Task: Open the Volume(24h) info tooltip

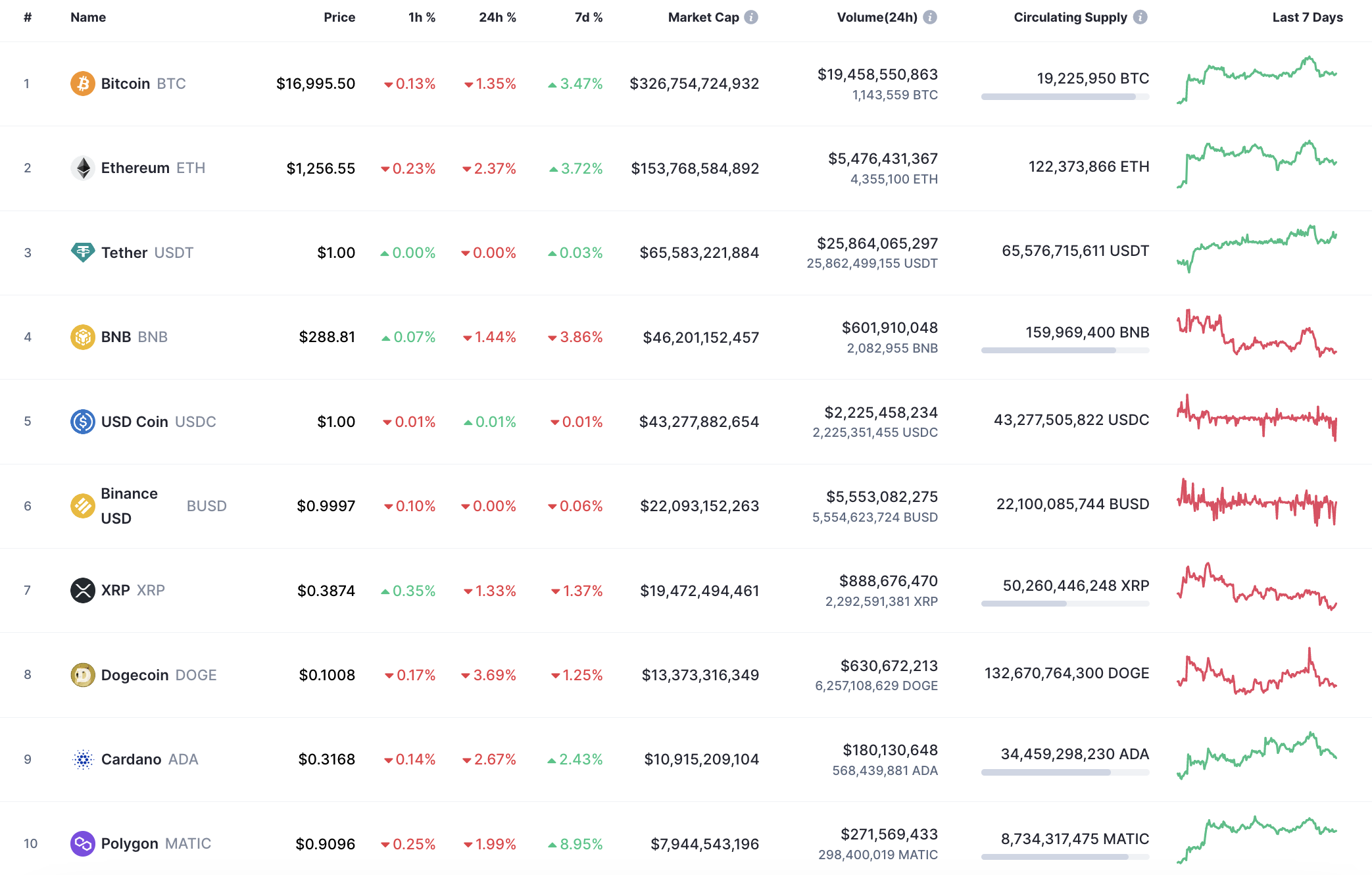Action: (929, 18)
